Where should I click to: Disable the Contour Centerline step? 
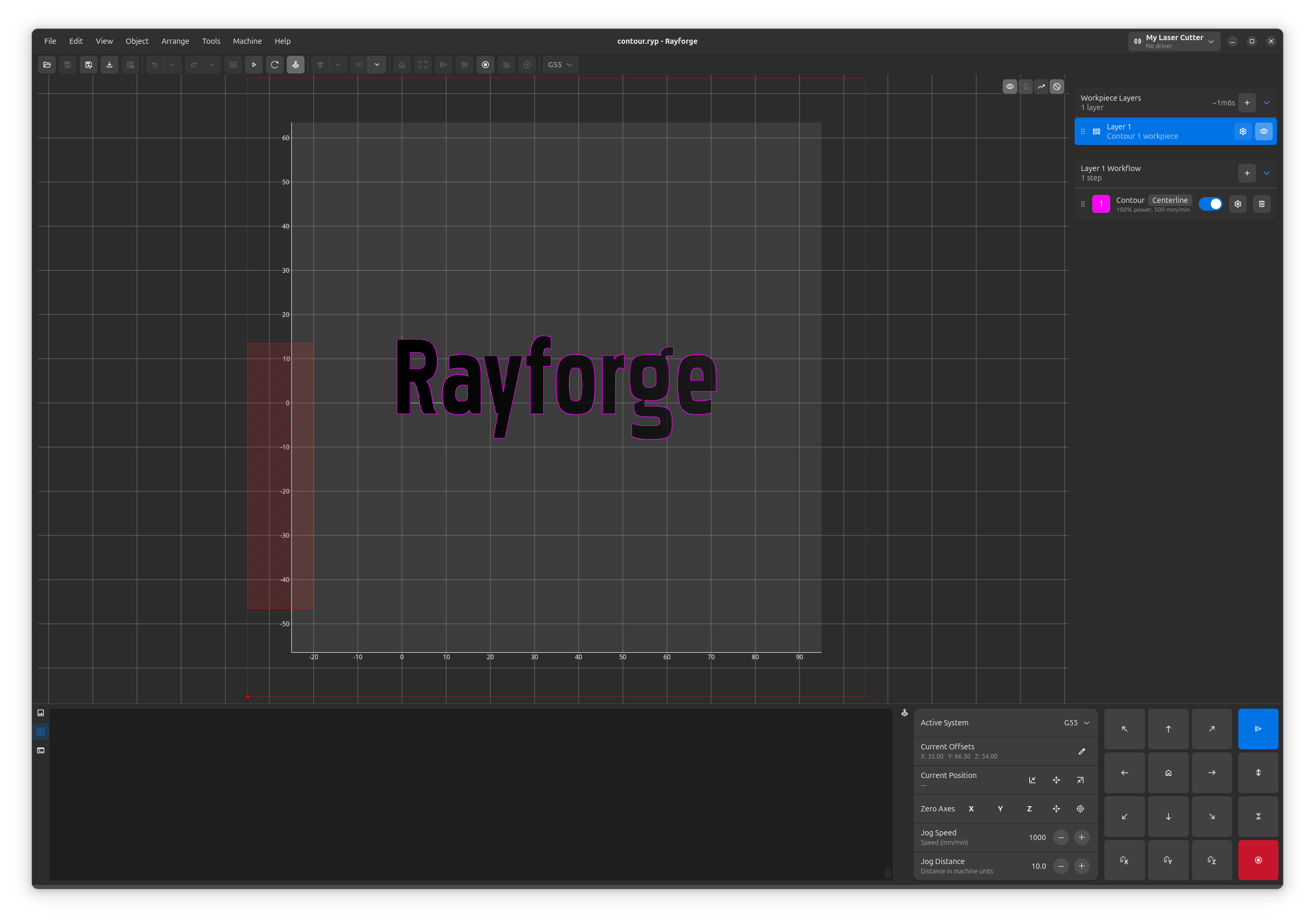pyautogui.click(x=1211, y=204)
